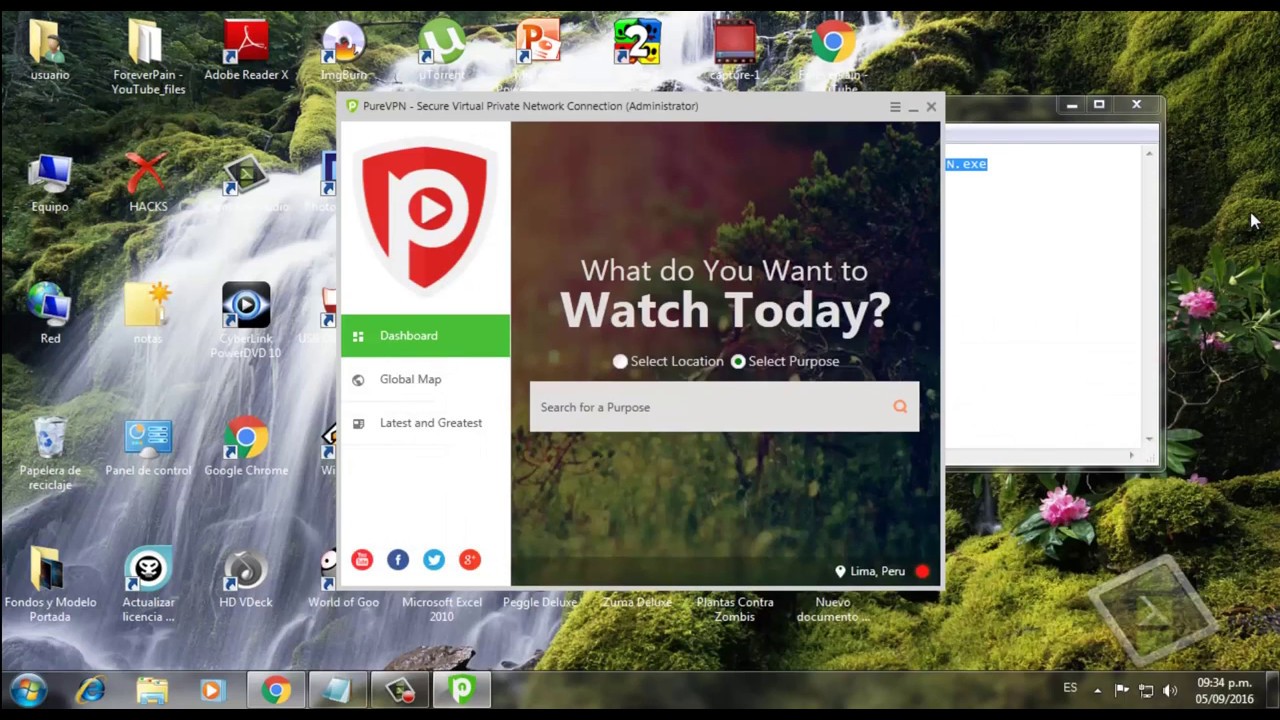Click the World of Goo label

pos(343,603)
